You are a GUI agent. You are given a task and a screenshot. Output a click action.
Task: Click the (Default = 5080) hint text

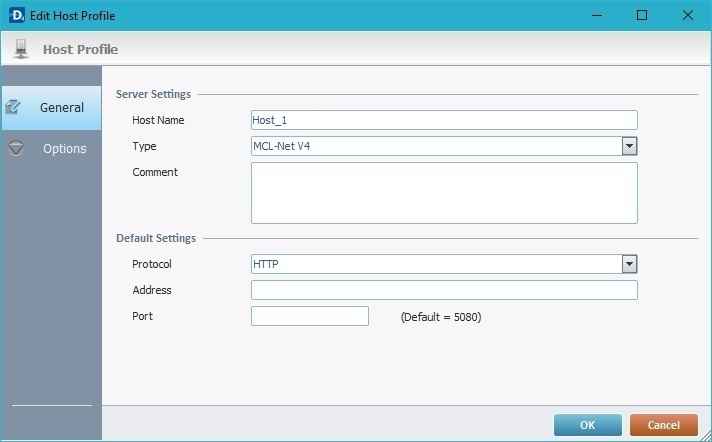point(441,317)
